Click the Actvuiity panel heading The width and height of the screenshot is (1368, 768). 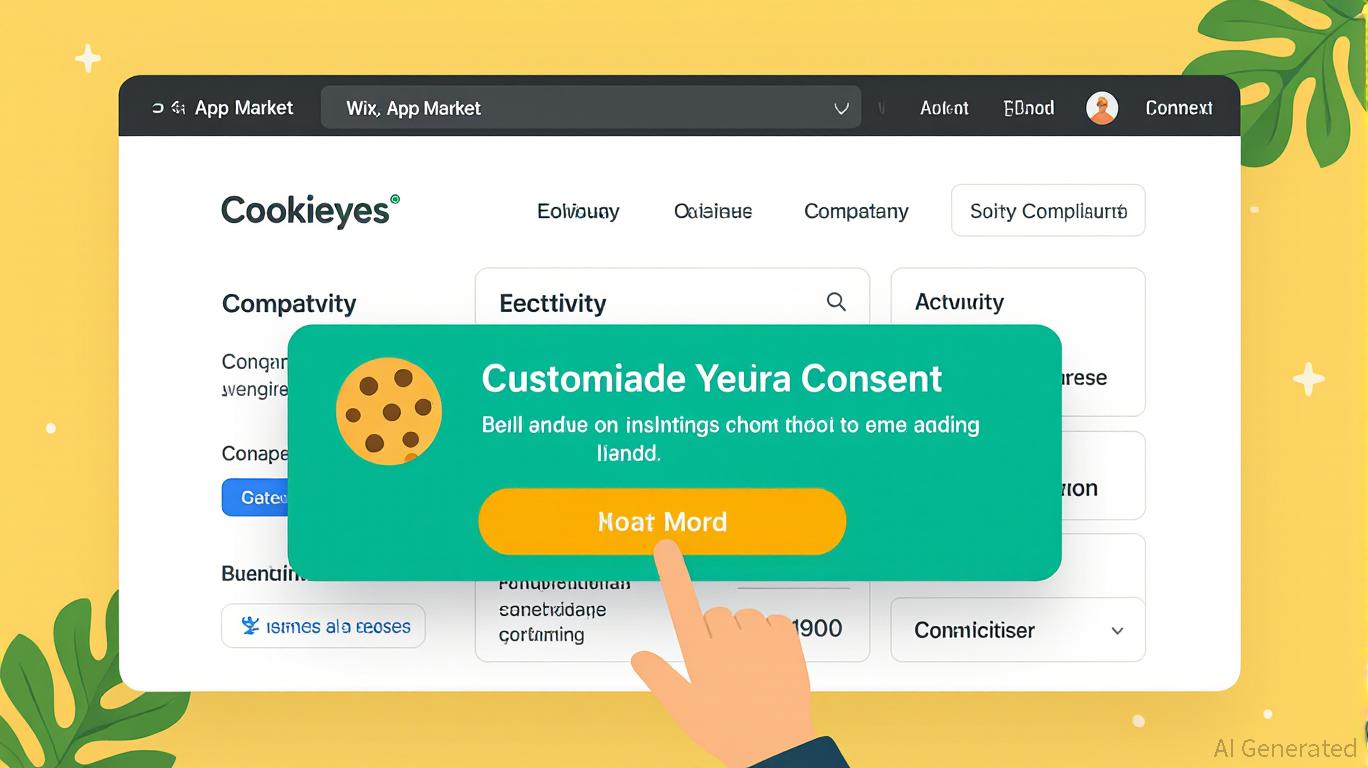point(959,302)
